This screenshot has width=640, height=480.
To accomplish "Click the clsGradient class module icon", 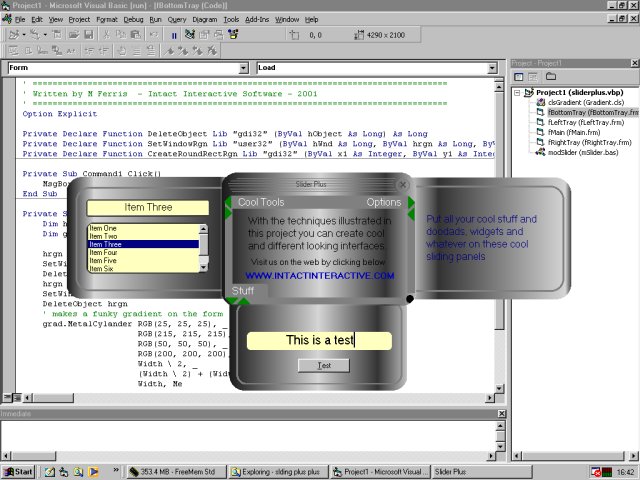I will click(541, 103).
